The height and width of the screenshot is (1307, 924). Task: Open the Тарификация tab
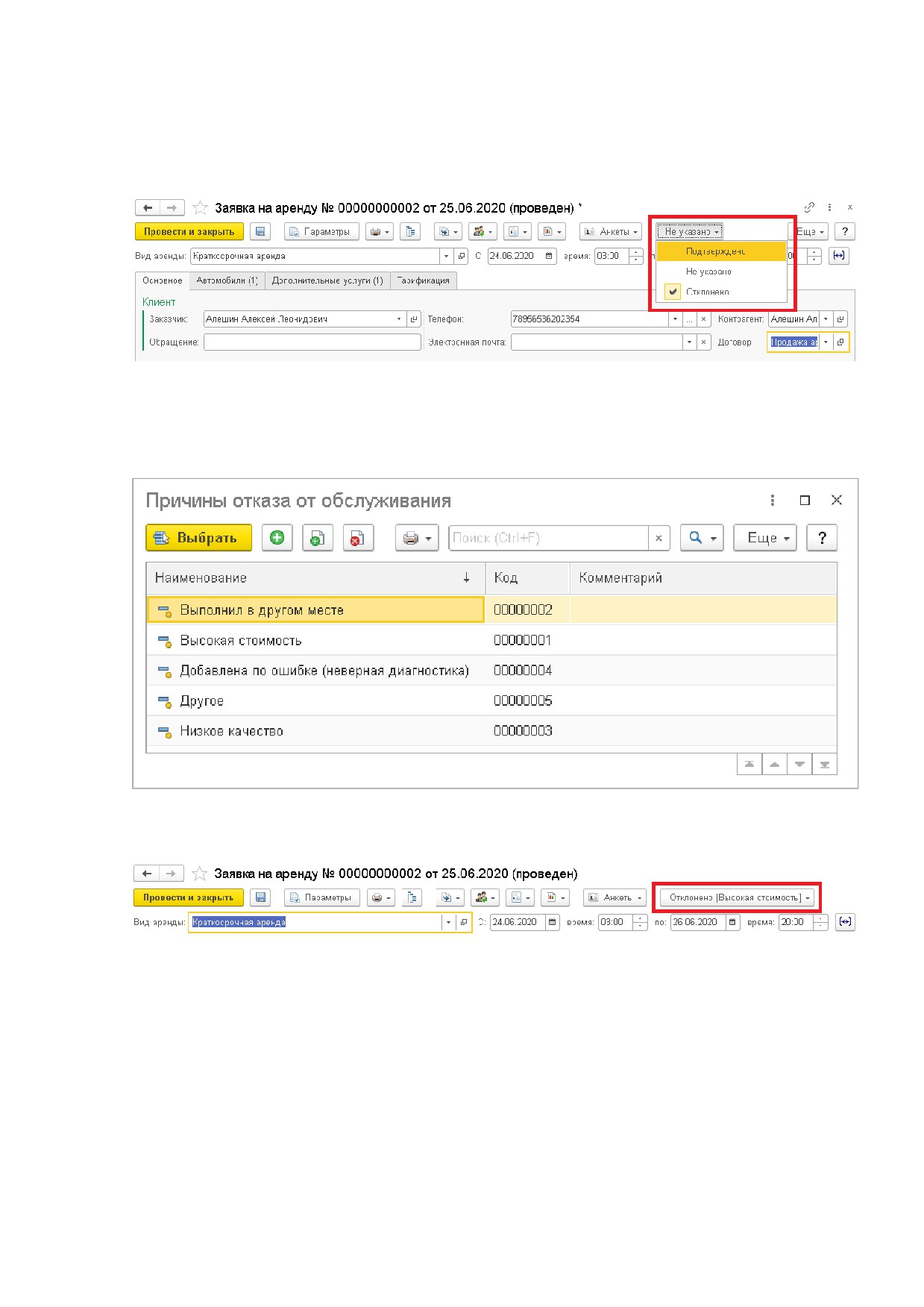(x=423, y=280)
